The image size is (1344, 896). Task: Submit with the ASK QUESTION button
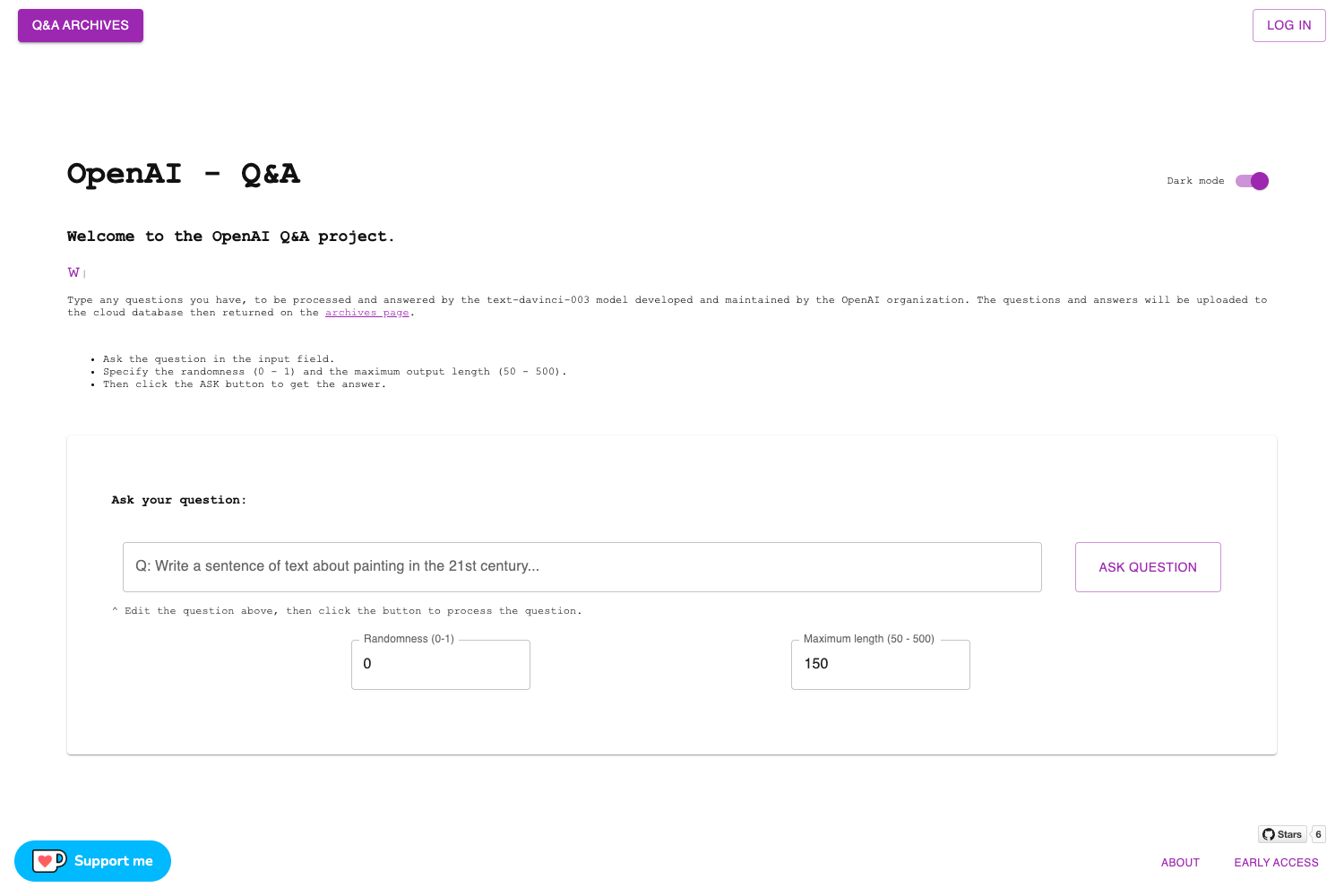1148,567
